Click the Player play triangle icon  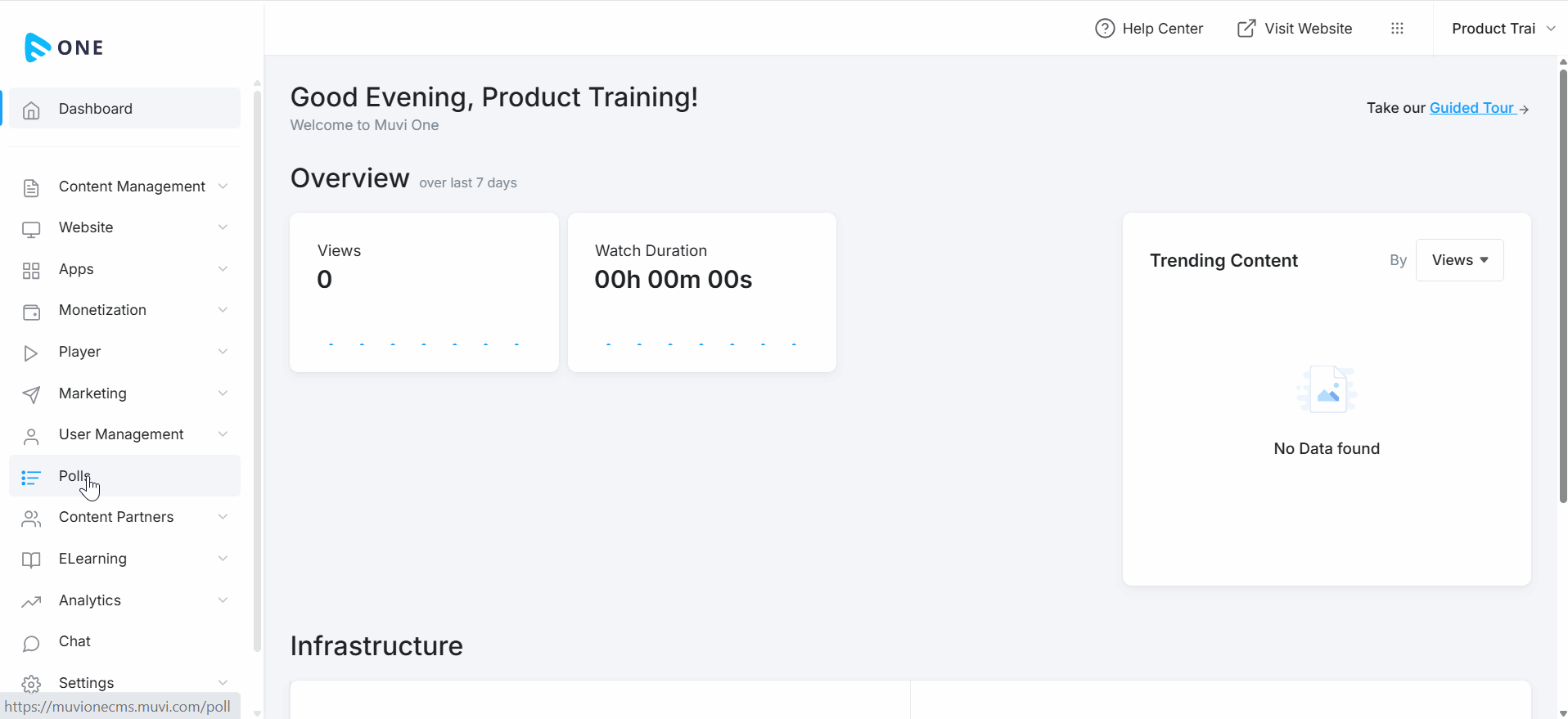click(x=31, y=353)
